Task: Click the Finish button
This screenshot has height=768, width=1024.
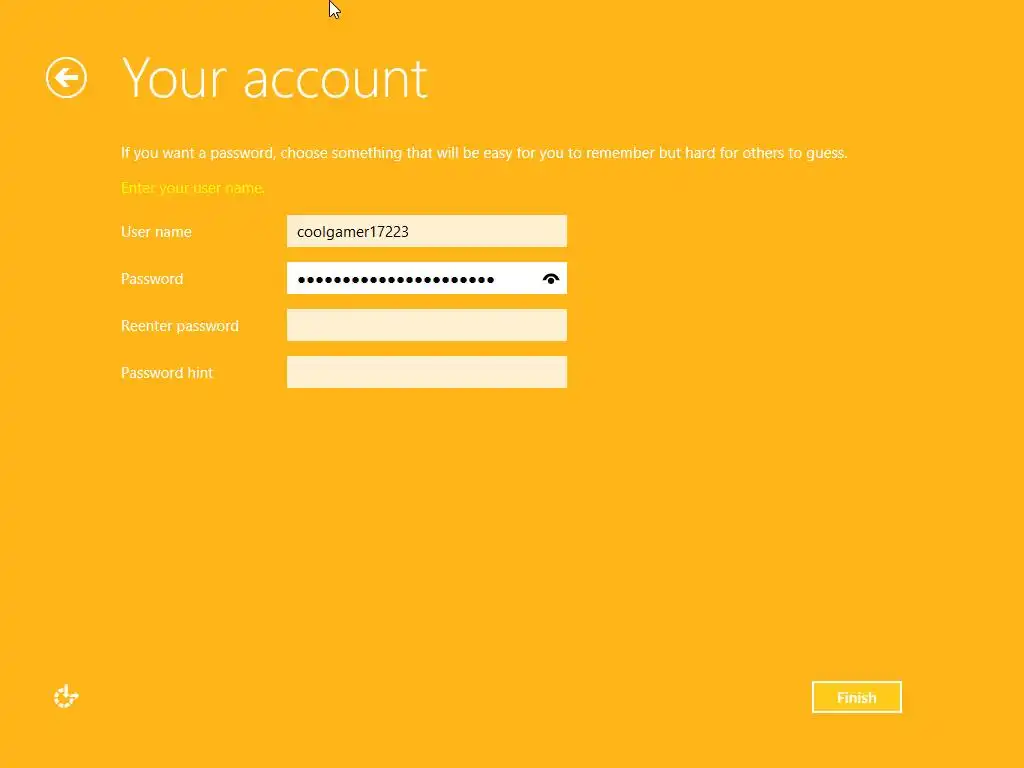Action: [856, 697]
